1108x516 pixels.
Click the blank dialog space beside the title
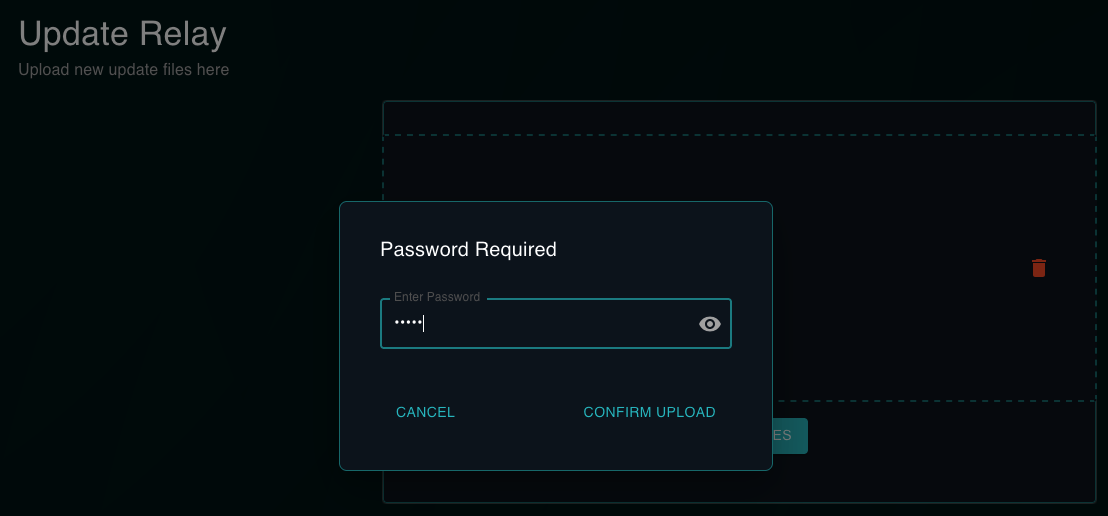point(670,250)
